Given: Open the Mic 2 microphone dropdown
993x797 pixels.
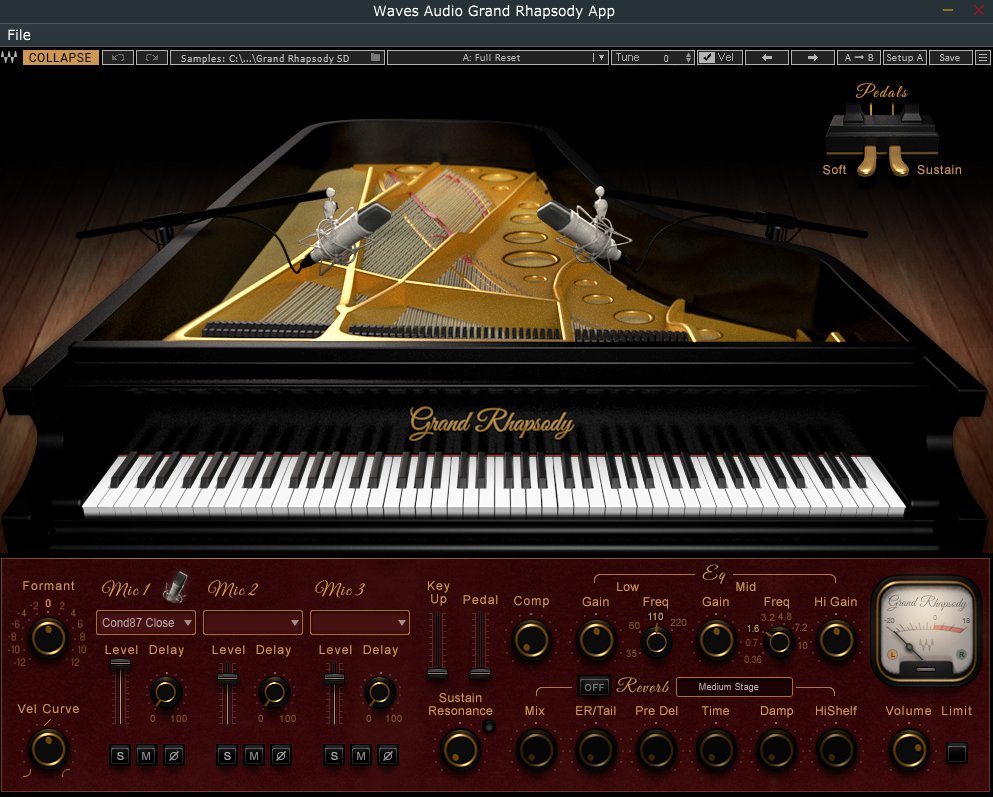Looking at the screenshot, I should (253, 622).
